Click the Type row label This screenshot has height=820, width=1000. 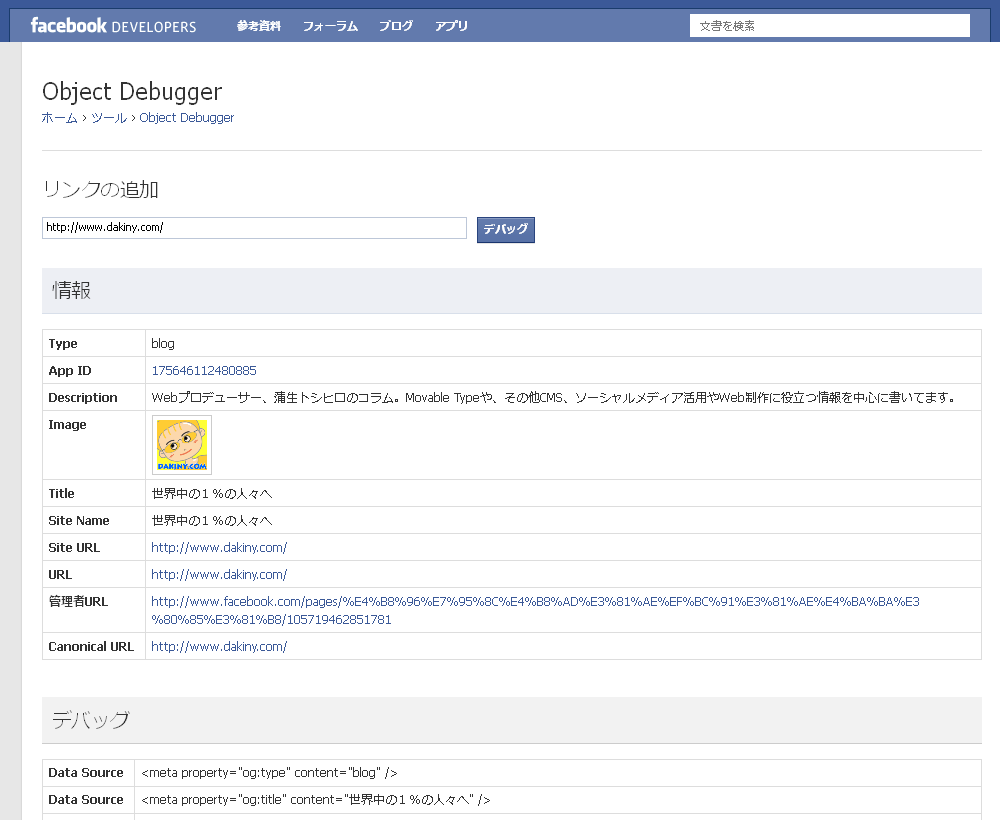pyautogui.click(x=62, y=344)
